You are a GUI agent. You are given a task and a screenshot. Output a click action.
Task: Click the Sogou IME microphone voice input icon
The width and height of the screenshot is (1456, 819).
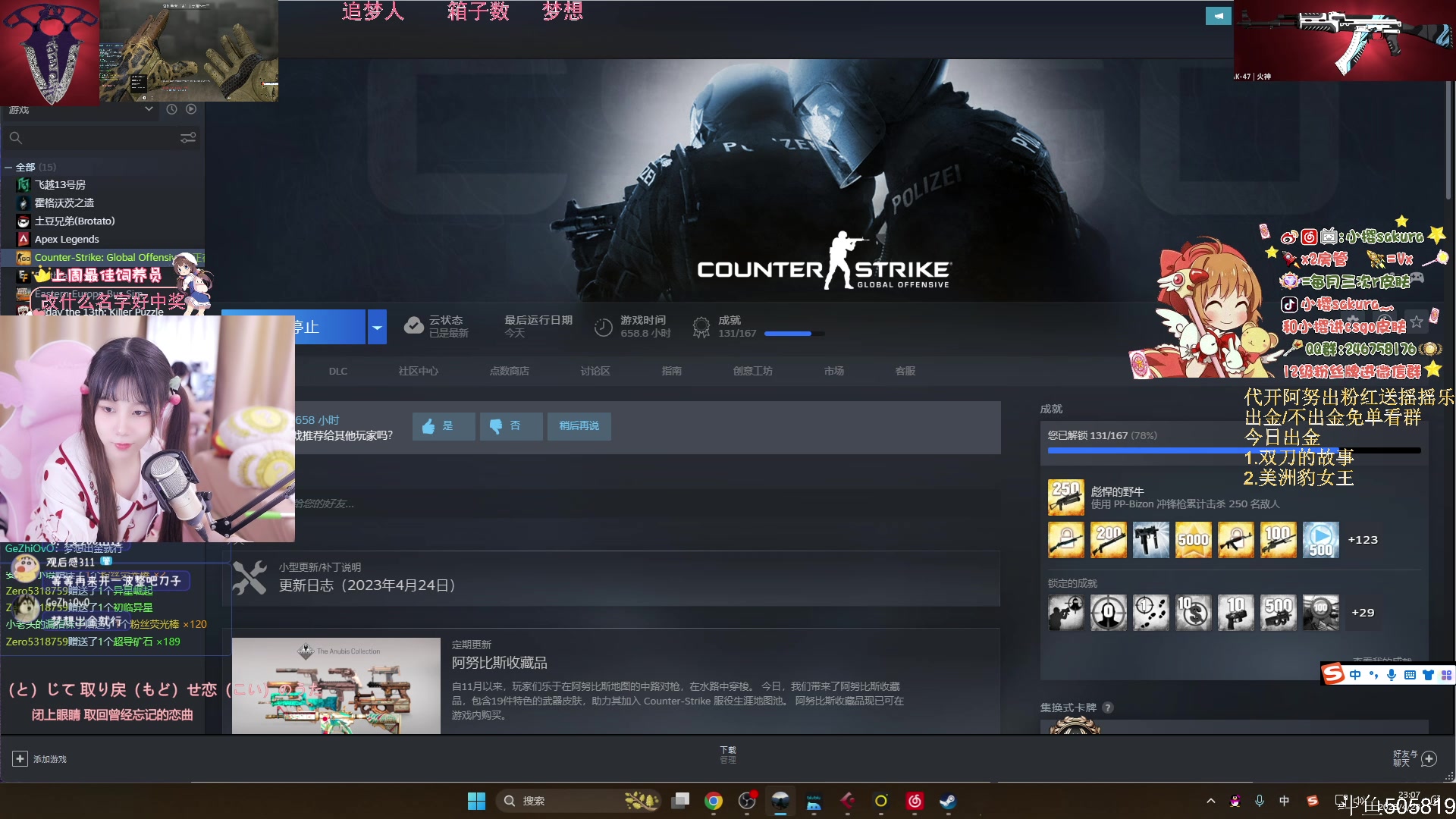point(1391,675)
